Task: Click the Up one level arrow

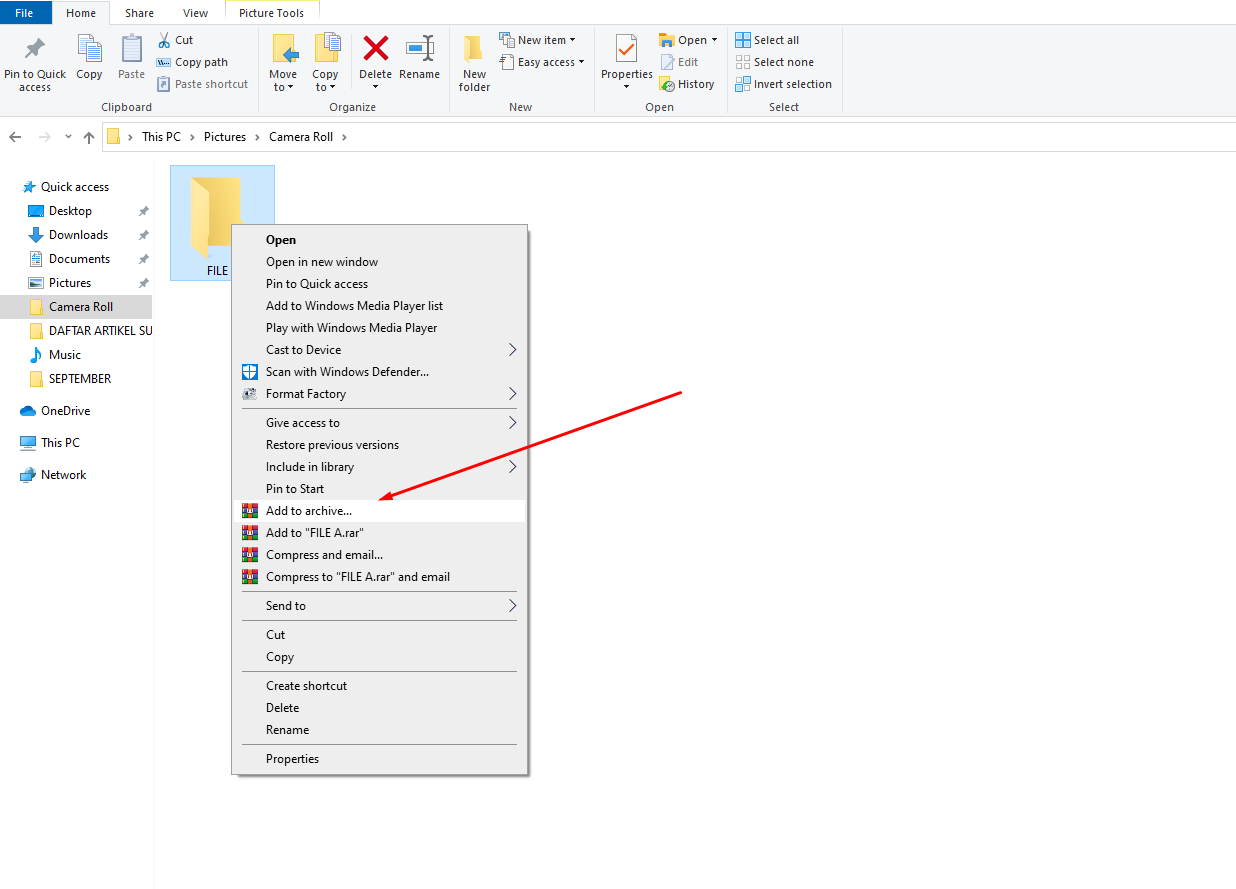Action: point(89,137)
